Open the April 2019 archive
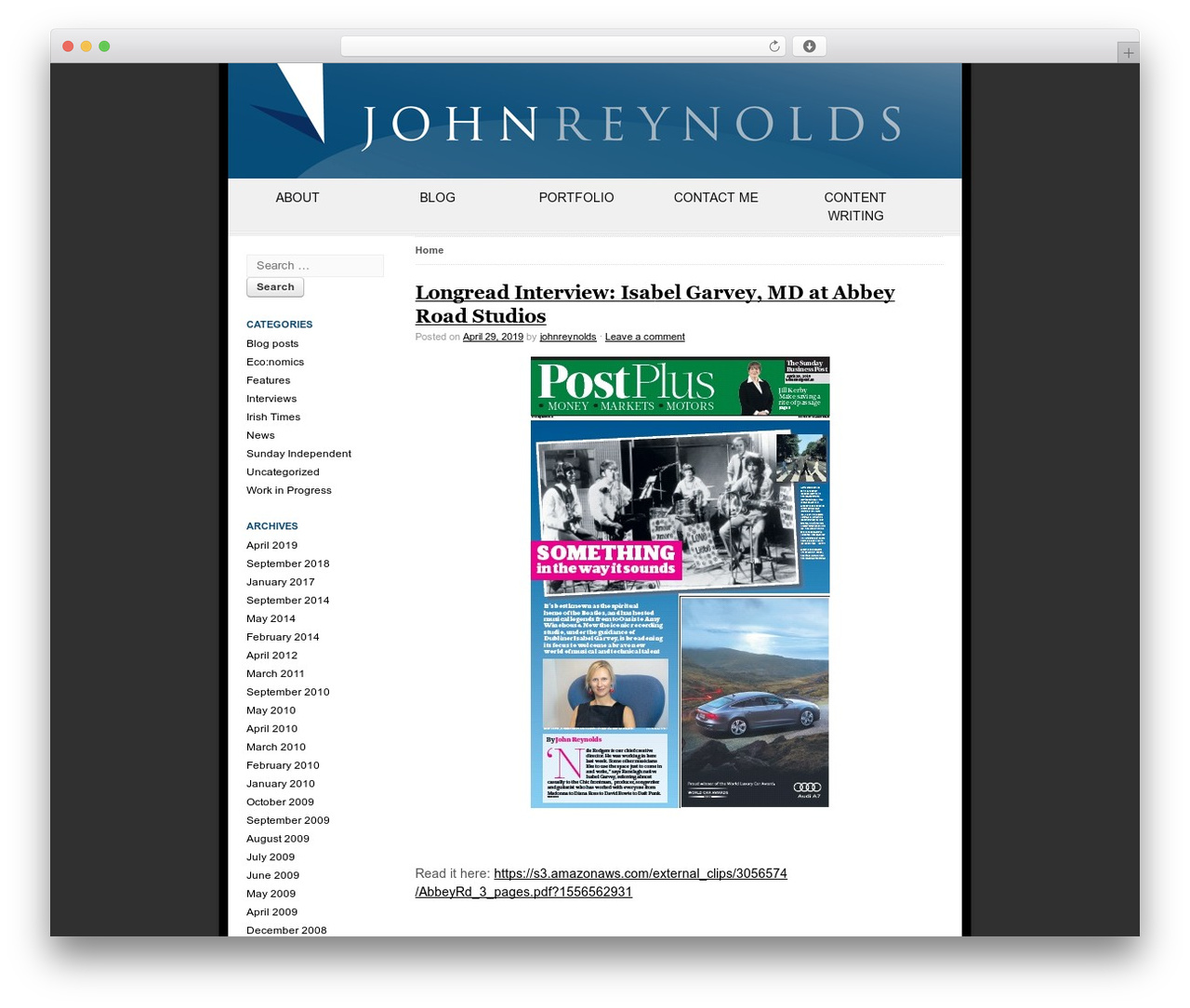 tap(272, 545)
